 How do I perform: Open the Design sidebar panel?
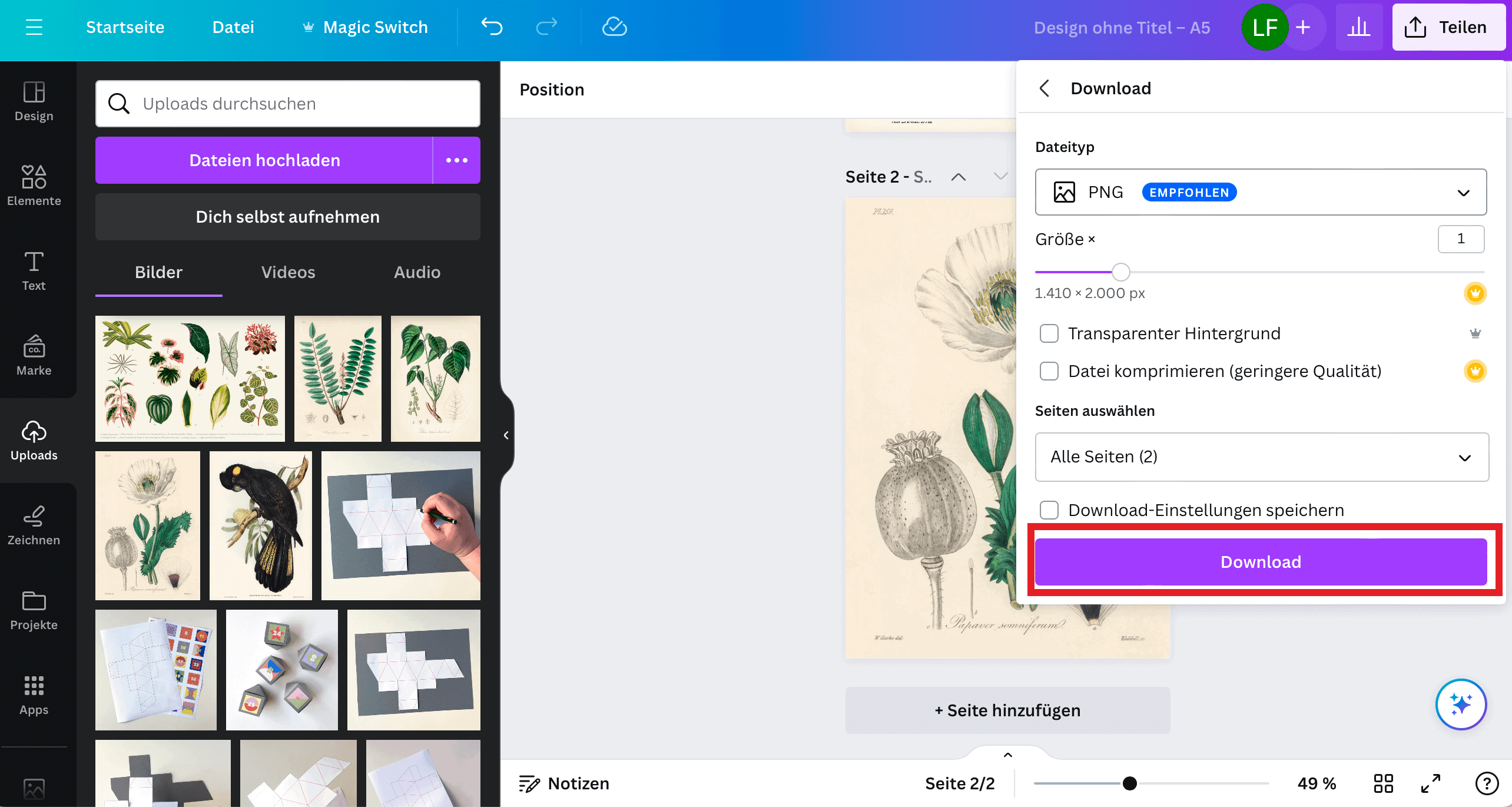tap(34, 101)
